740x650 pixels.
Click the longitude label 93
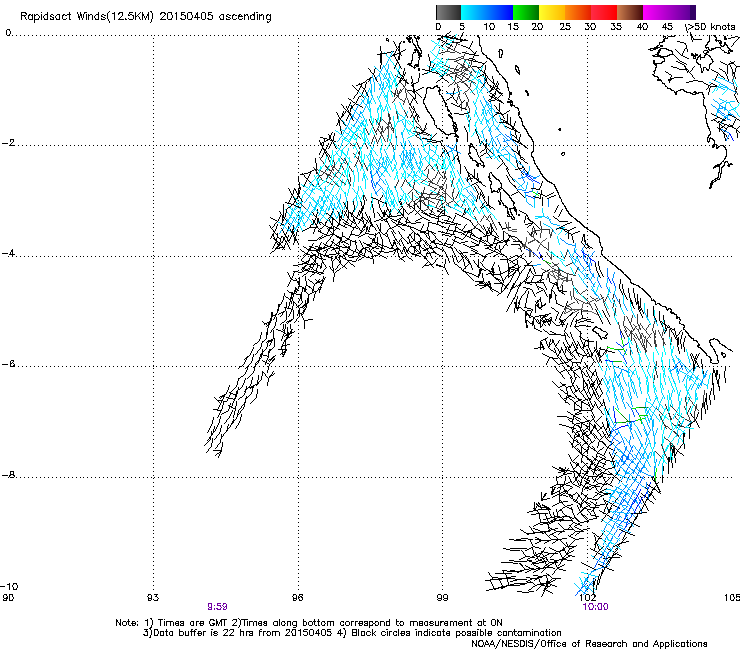click(152, 598)
